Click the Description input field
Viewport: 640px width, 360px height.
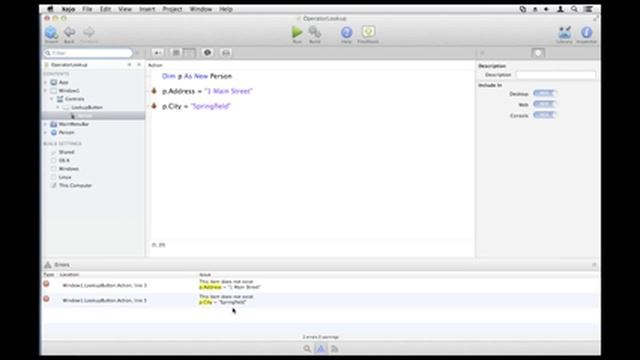[x=556, y=75]
